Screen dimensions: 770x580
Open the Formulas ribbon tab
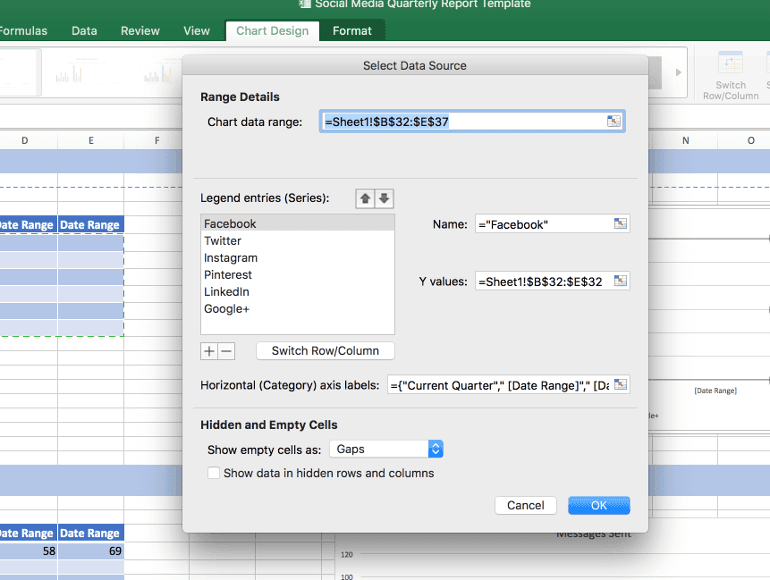pos(24,31)
